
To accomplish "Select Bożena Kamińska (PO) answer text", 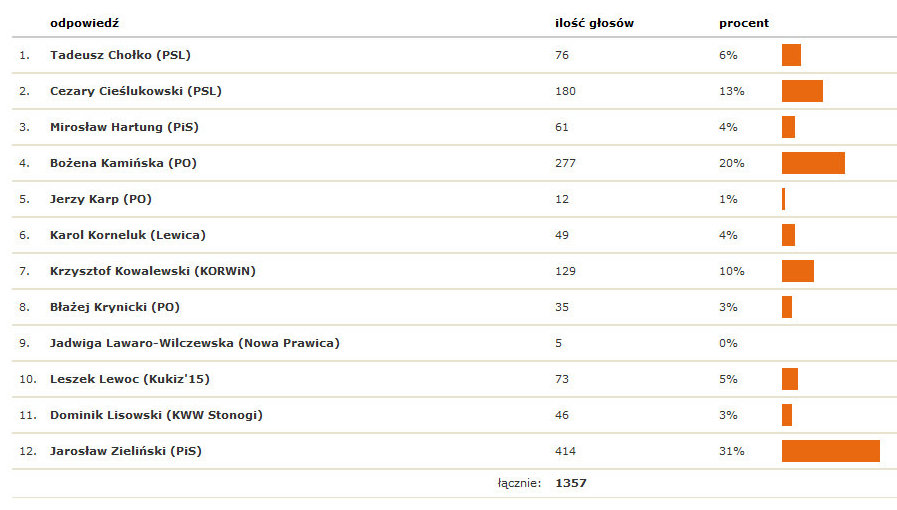I will [x=123, y=163].
